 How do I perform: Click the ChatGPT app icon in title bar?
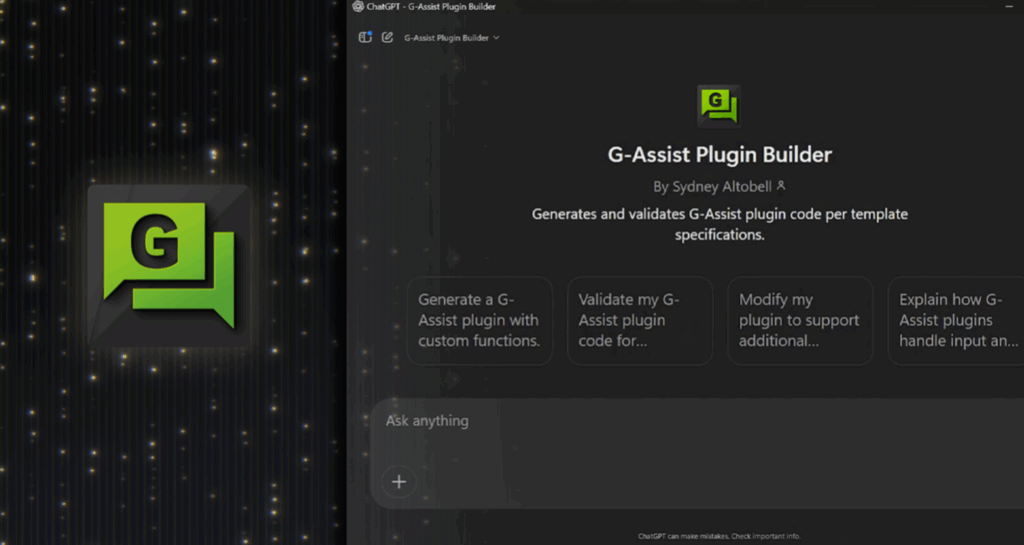358,7
